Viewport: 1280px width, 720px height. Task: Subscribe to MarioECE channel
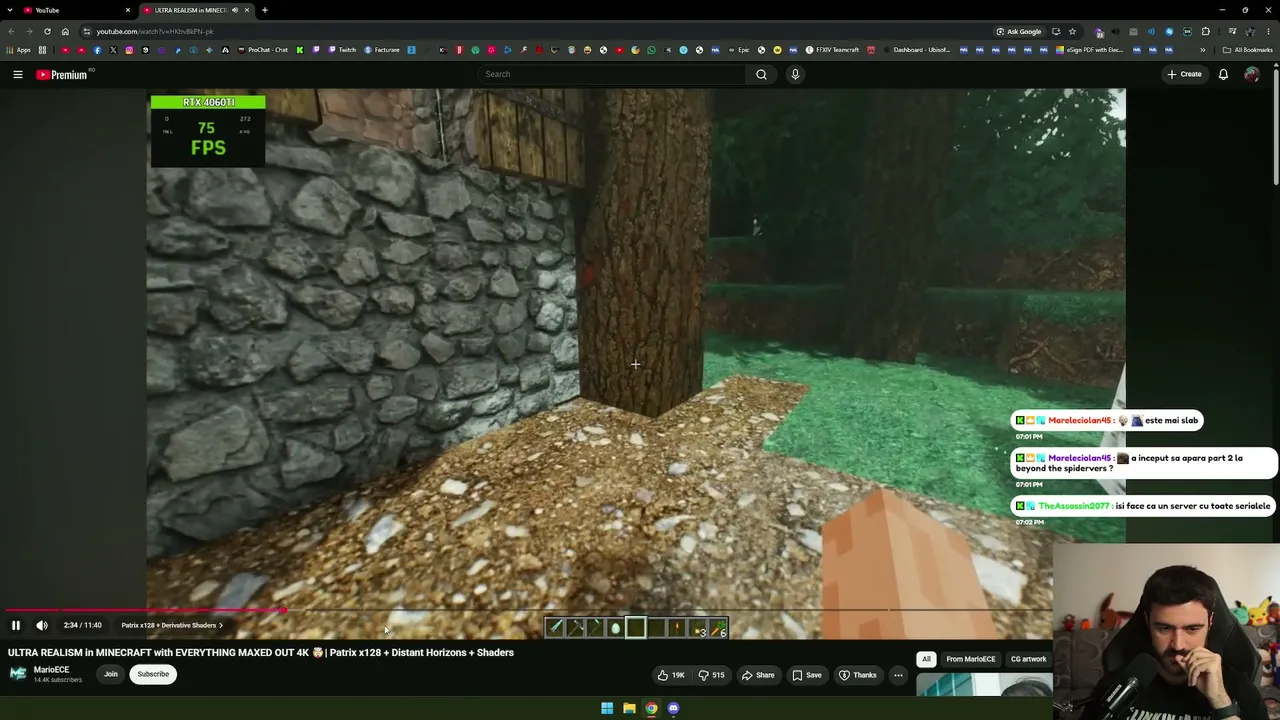click(x=153, y=674)
